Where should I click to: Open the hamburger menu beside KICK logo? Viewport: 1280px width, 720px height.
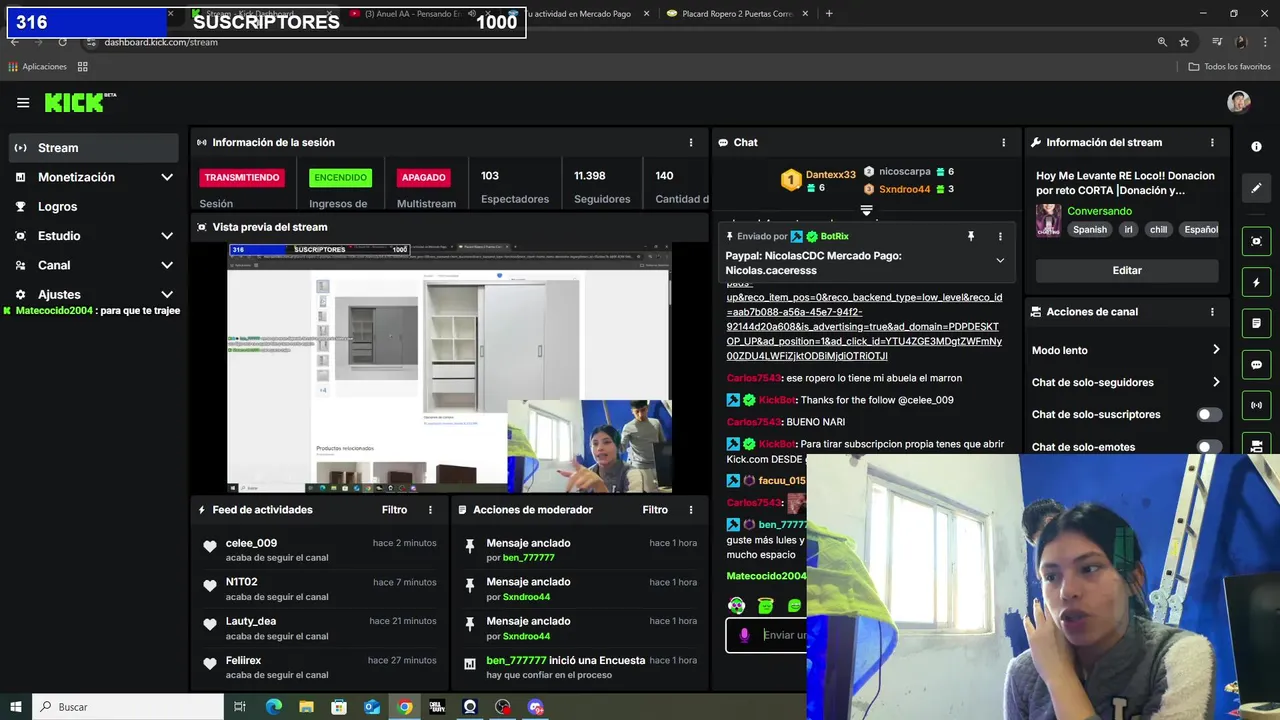point(23,102)
